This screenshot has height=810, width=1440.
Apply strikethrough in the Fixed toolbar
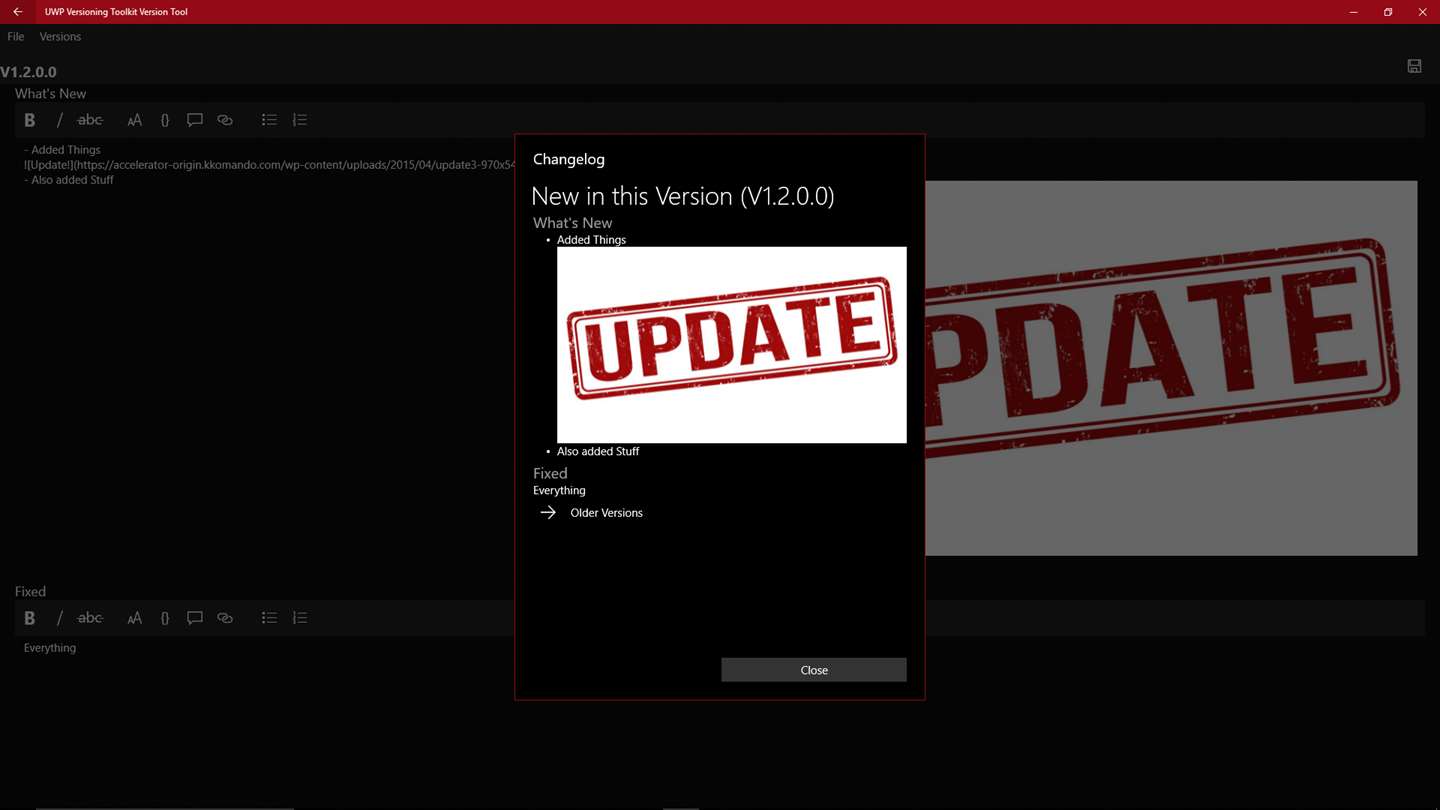point(90,618)
